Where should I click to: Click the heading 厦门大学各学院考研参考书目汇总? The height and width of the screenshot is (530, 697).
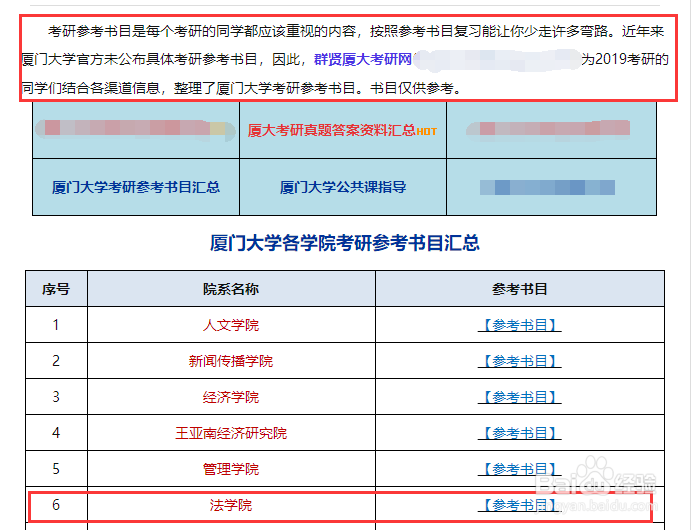coord(345,243)
